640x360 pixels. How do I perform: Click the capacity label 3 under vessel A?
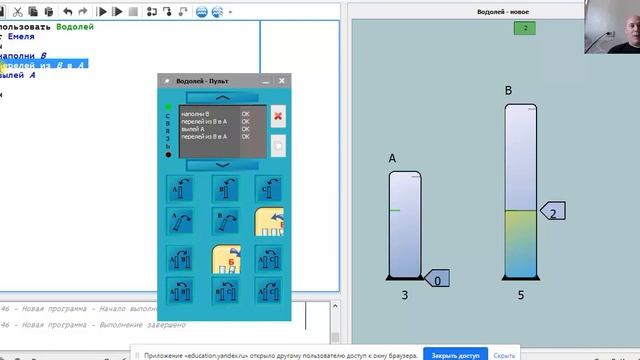404,295
